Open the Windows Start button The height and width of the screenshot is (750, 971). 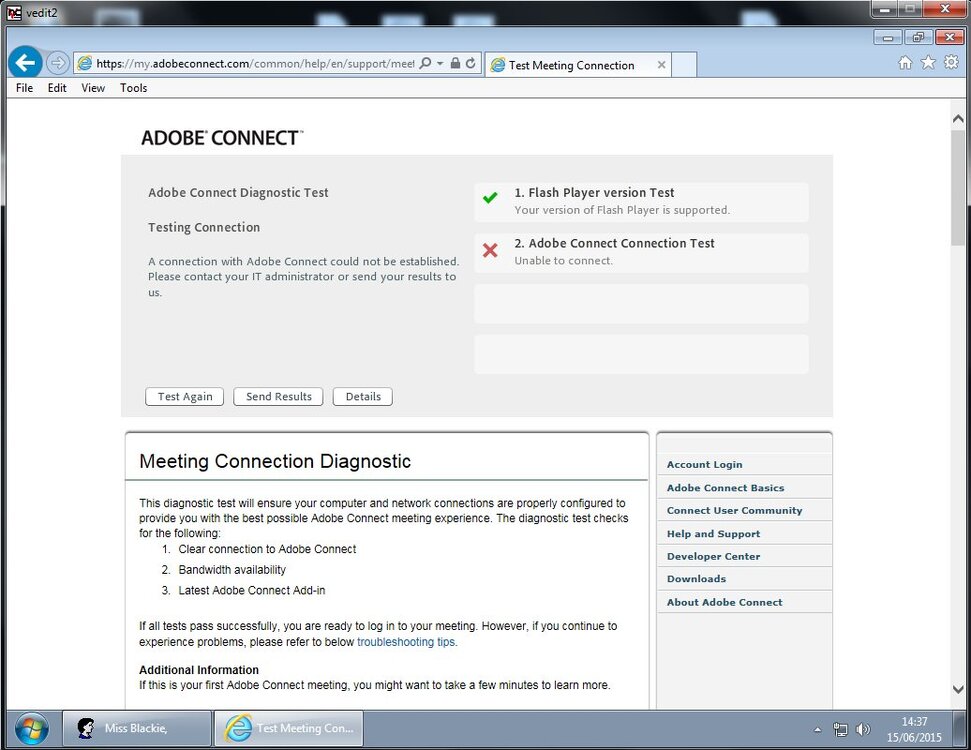(32, 729)
